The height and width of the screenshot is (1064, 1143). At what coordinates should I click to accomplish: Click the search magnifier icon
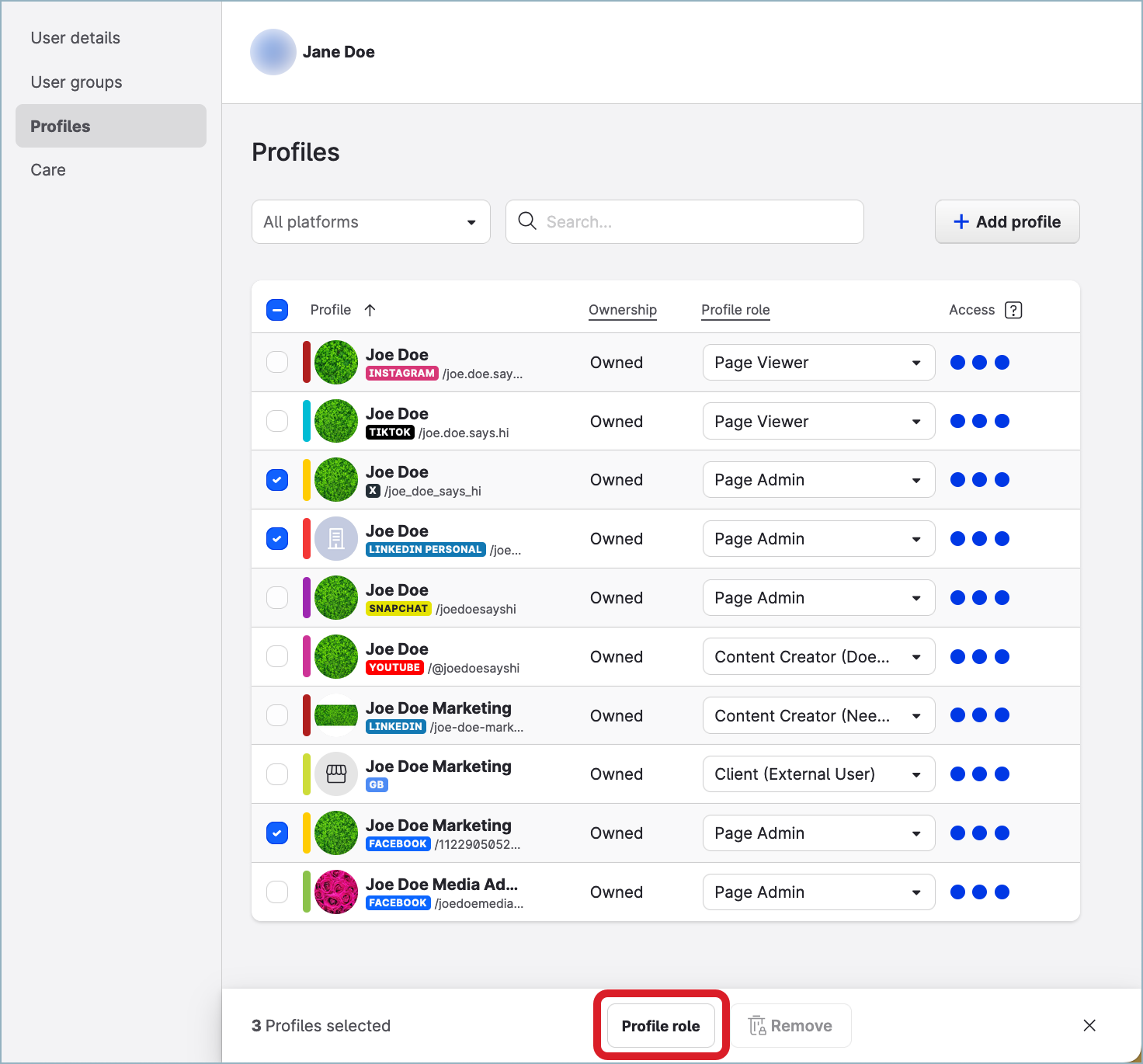coord(527,221)
